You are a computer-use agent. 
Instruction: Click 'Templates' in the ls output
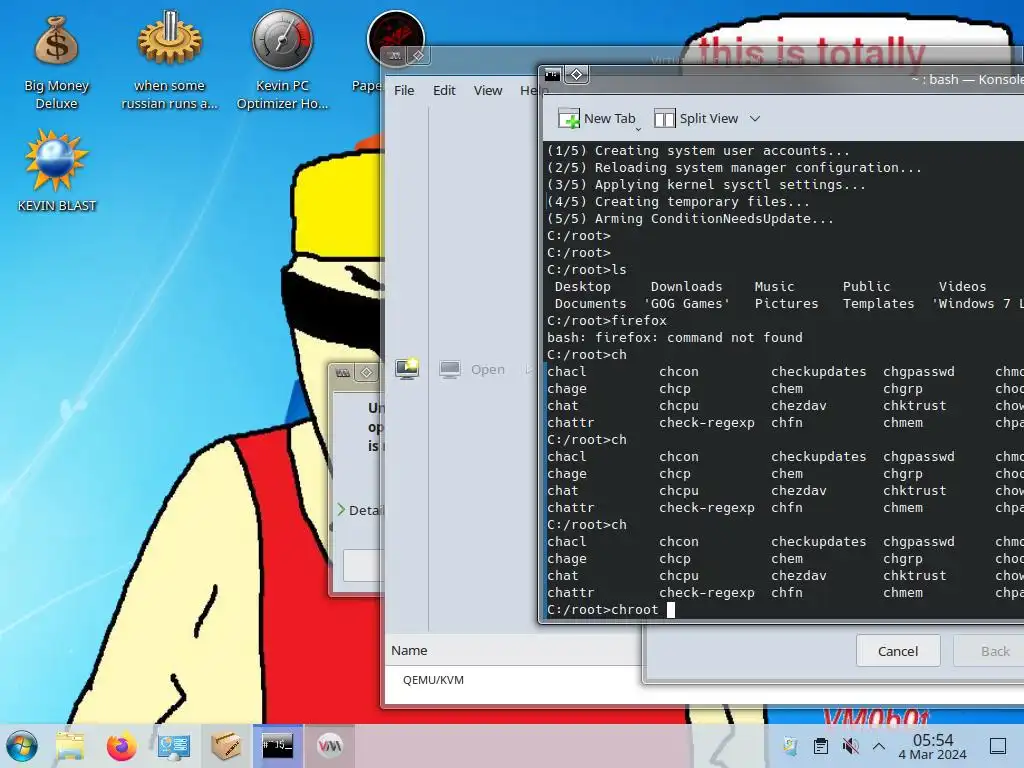878,304
